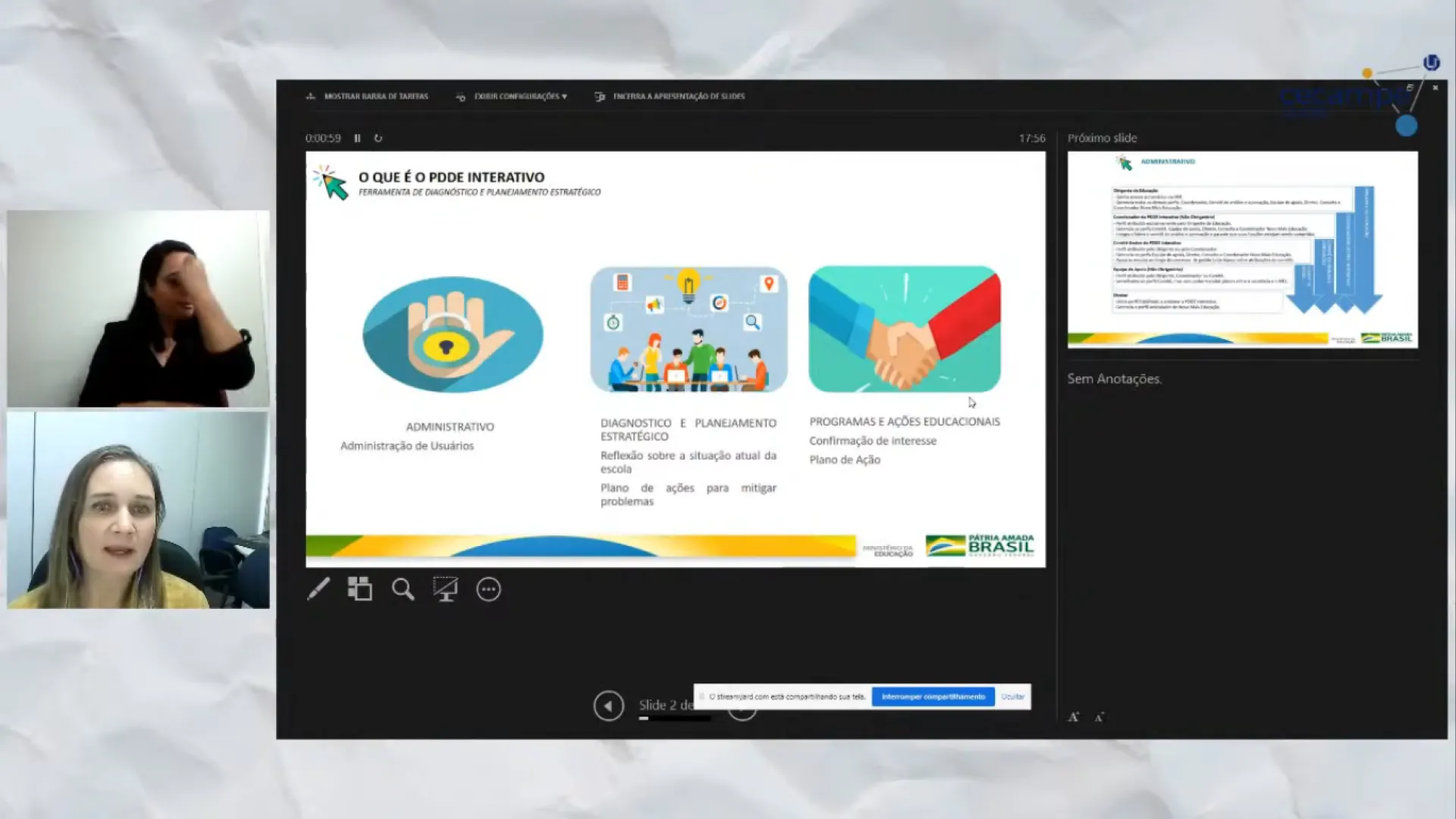Restart the presentation timer
This screenshot has width=1456, height=819.
378,138
